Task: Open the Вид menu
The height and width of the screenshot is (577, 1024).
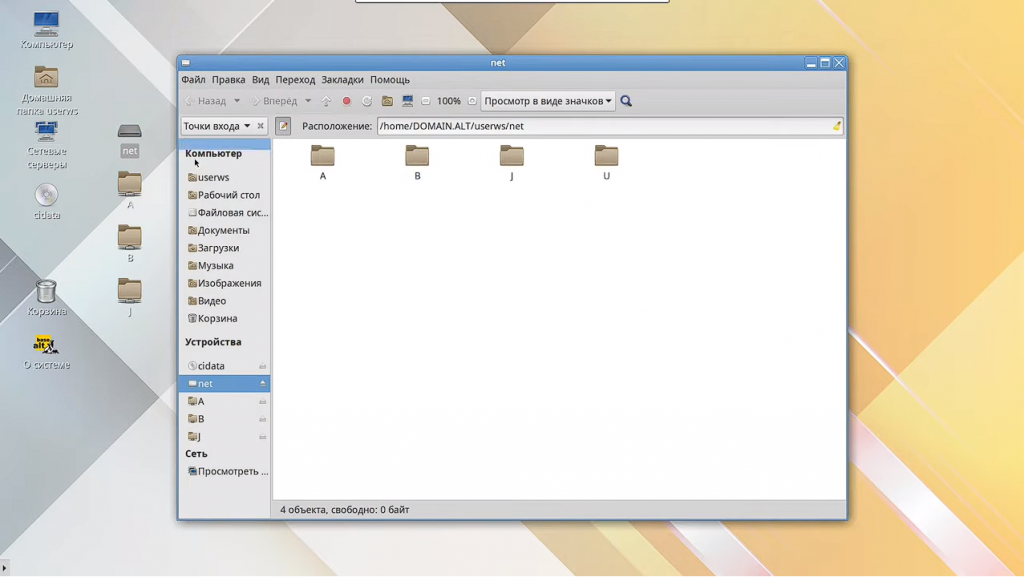Action: (x=261, y=80)
